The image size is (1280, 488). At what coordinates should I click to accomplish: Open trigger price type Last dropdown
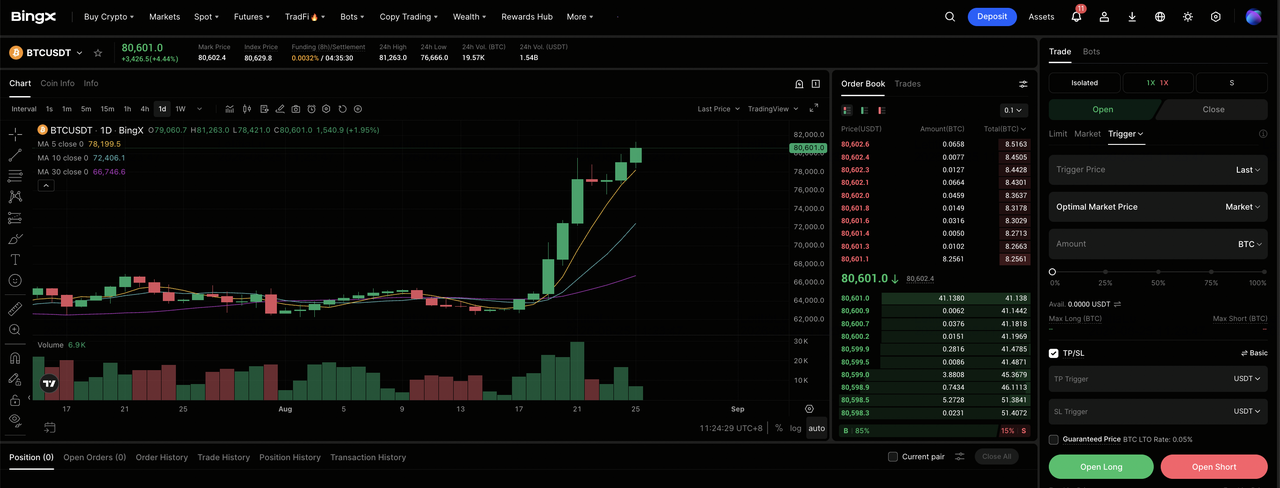point(1248,170)
